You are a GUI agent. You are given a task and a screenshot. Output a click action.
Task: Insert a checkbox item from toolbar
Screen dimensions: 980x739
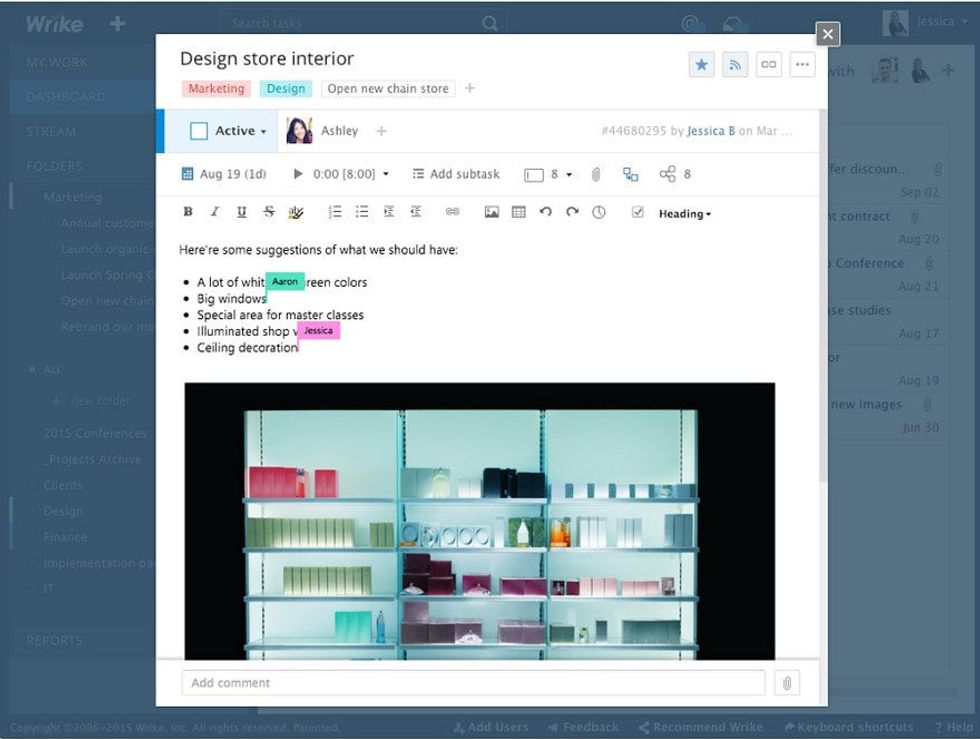click(637, 212)
